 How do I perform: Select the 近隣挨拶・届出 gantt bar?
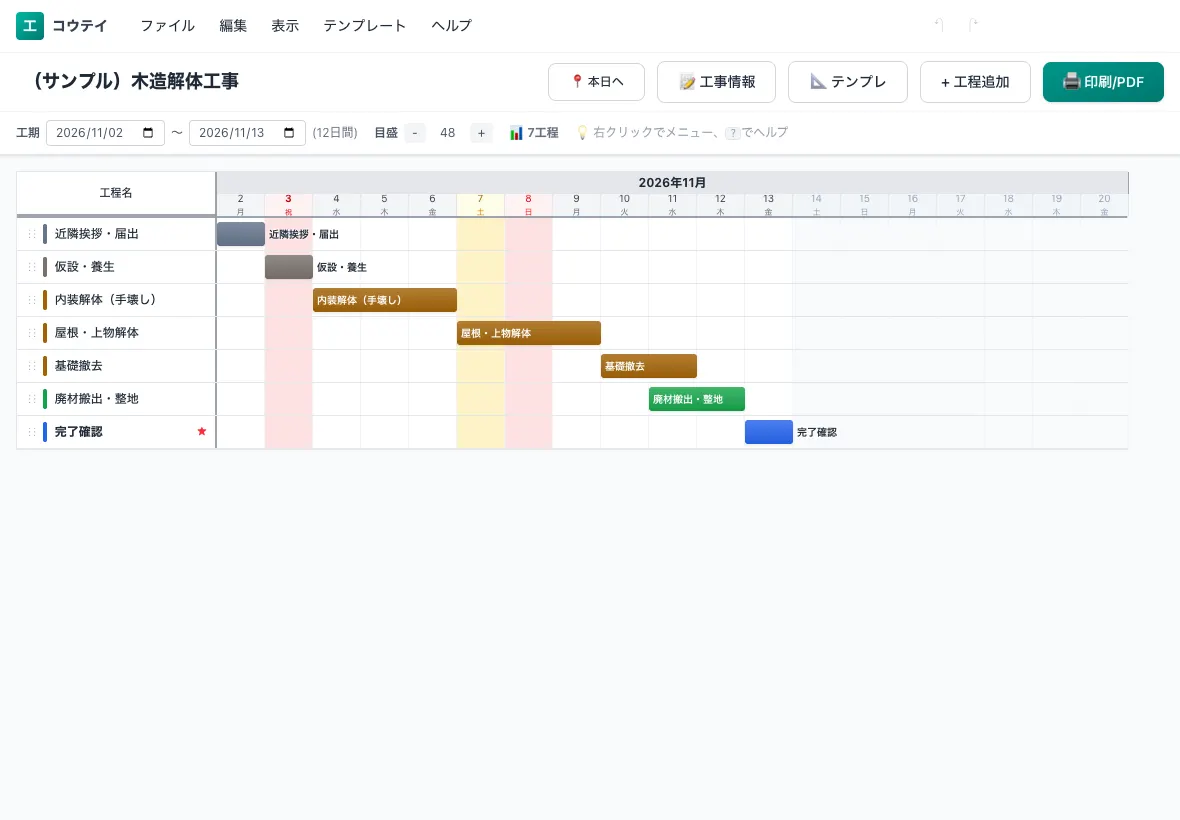pos(240,234)
